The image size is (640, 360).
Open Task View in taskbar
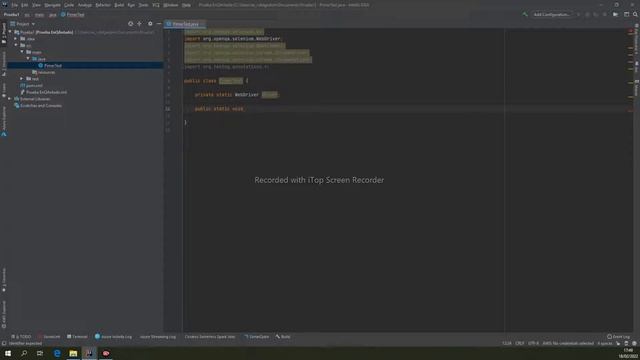pos(40,353)
